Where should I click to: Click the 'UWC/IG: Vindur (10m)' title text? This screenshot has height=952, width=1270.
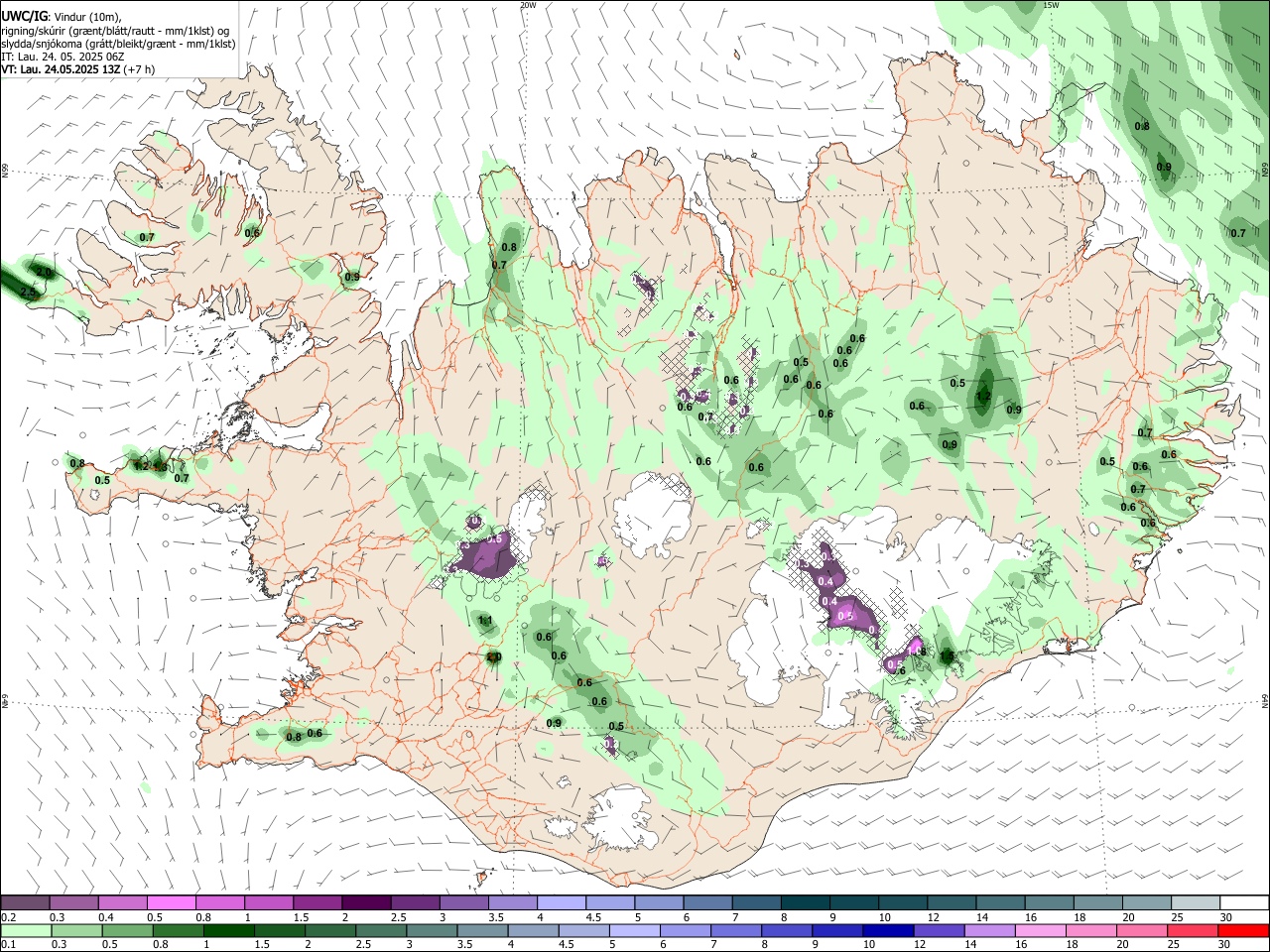(x=61, y=17)
